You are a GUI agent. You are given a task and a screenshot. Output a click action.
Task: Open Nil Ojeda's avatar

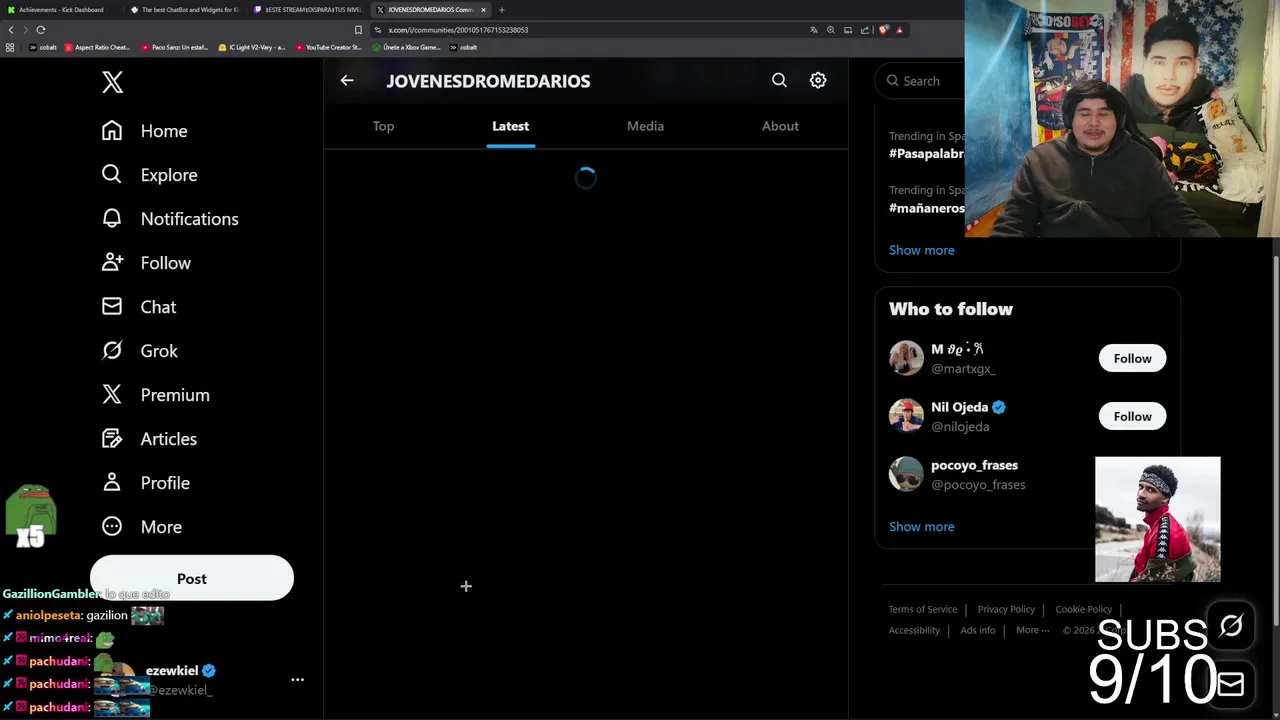(x=906, y=416)
